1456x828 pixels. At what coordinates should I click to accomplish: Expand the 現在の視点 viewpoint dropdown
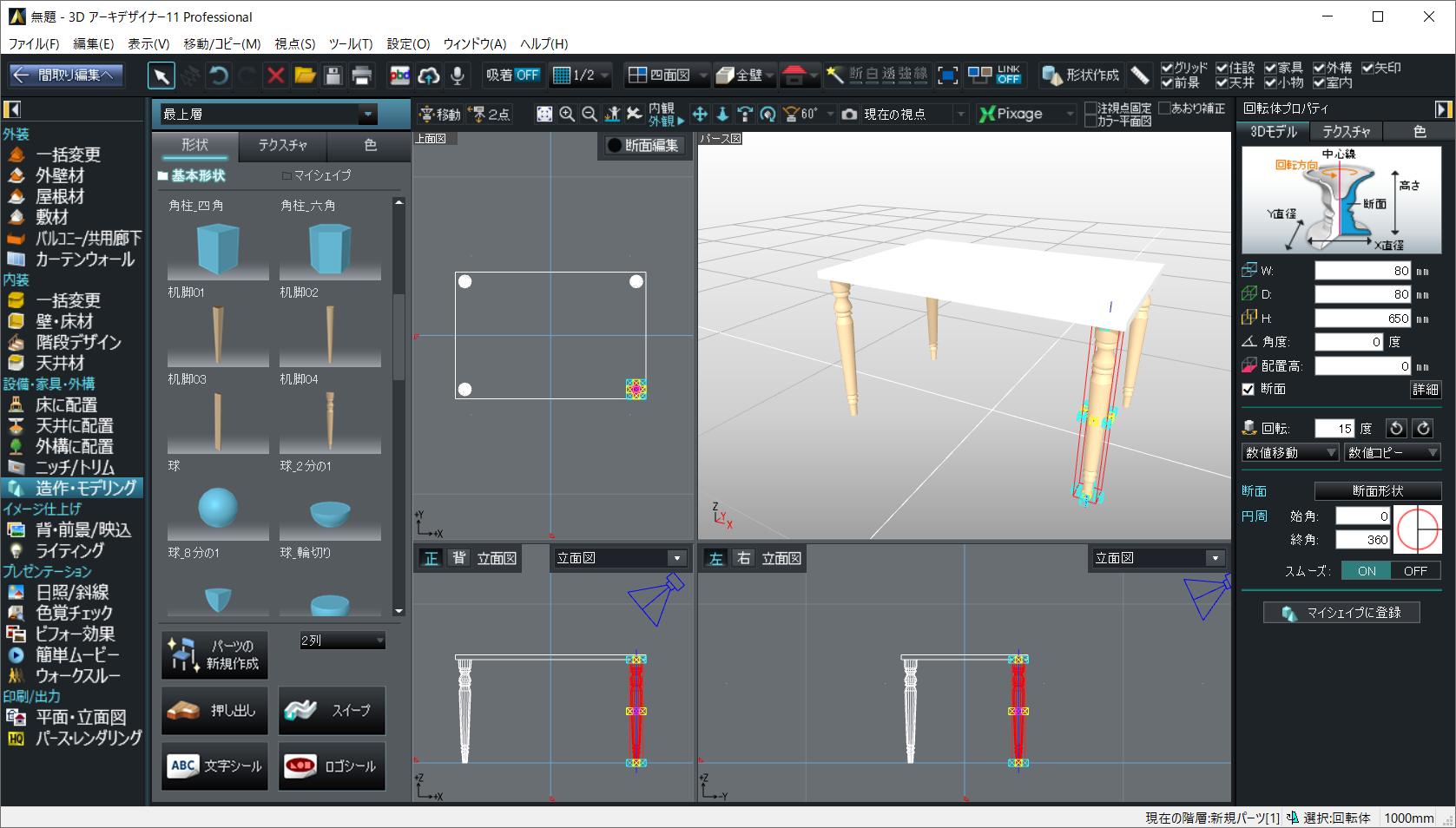click(x=960, y=114)
